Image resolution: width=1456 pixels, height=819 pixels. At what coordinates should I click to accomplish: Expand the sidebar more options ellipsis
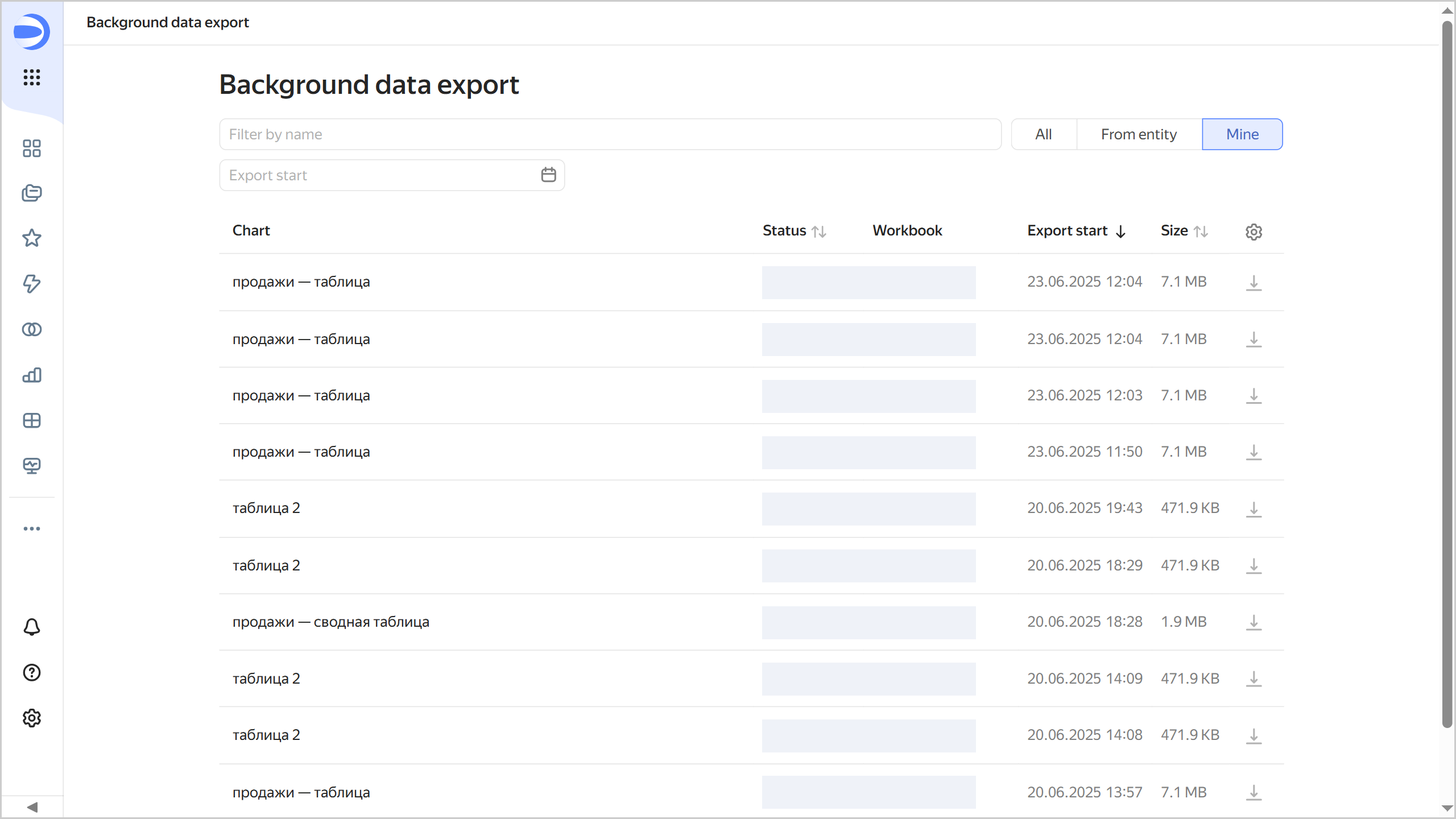tap(32, 528)
